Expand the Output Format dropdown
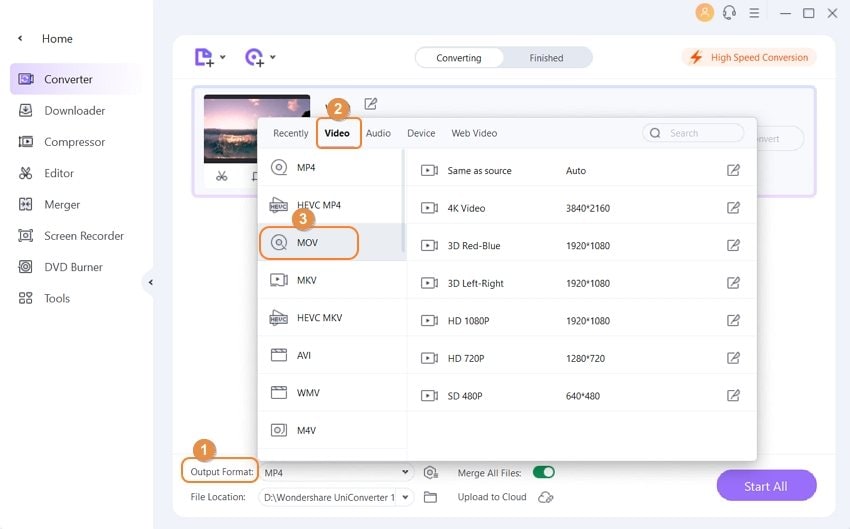 coord(337,473)
